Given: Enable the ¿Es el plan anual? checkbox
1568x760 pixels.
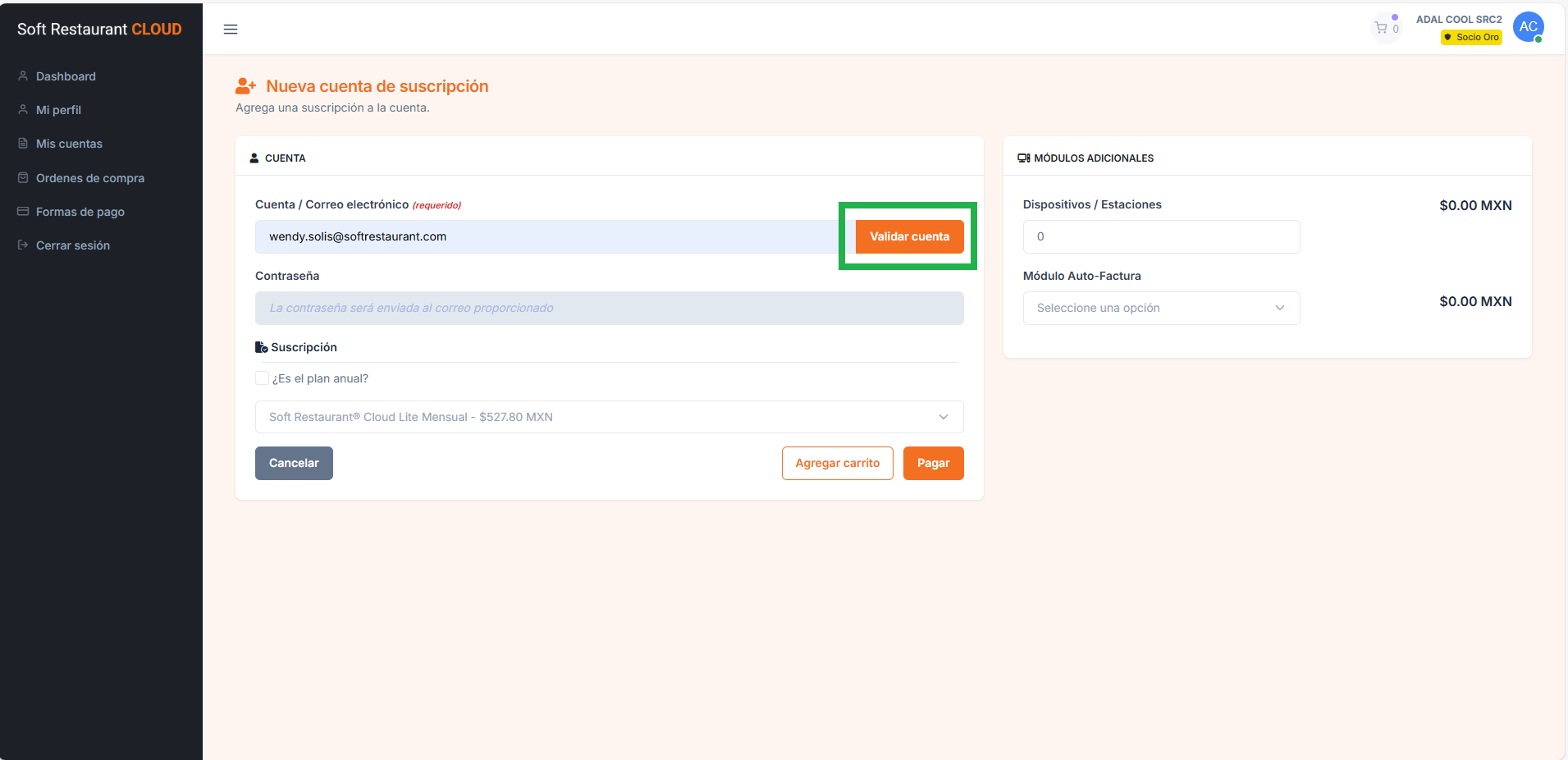Looking at the screenshot, I should coord(262,378).
